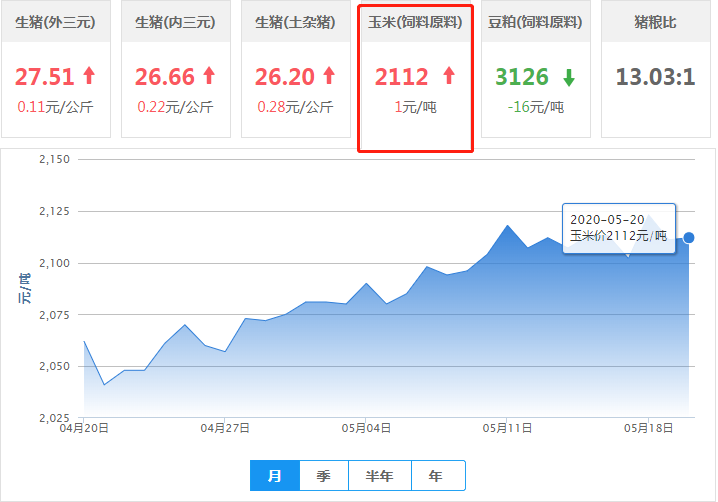Select the 豆粕(饲料原料) card title

[x=535, y=22]
